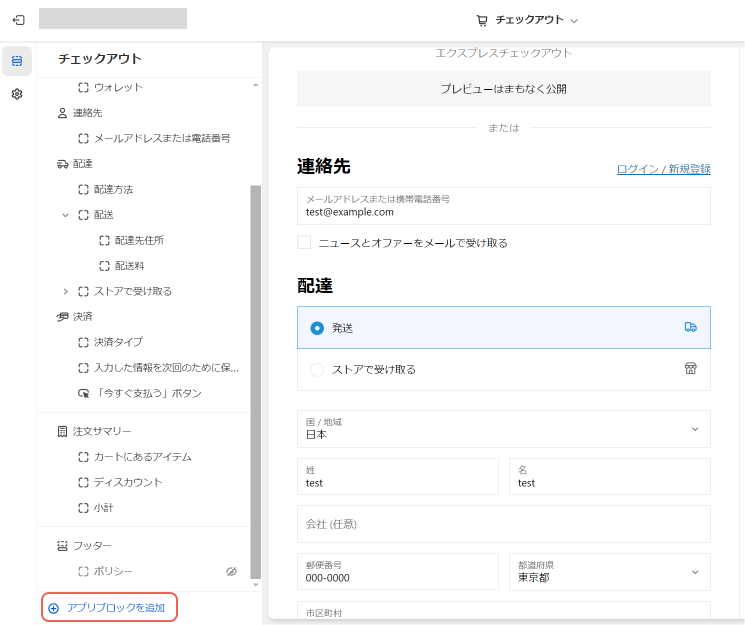Click block icon next to 配達先住所
The image size is (745, 625).
point(105,240)
